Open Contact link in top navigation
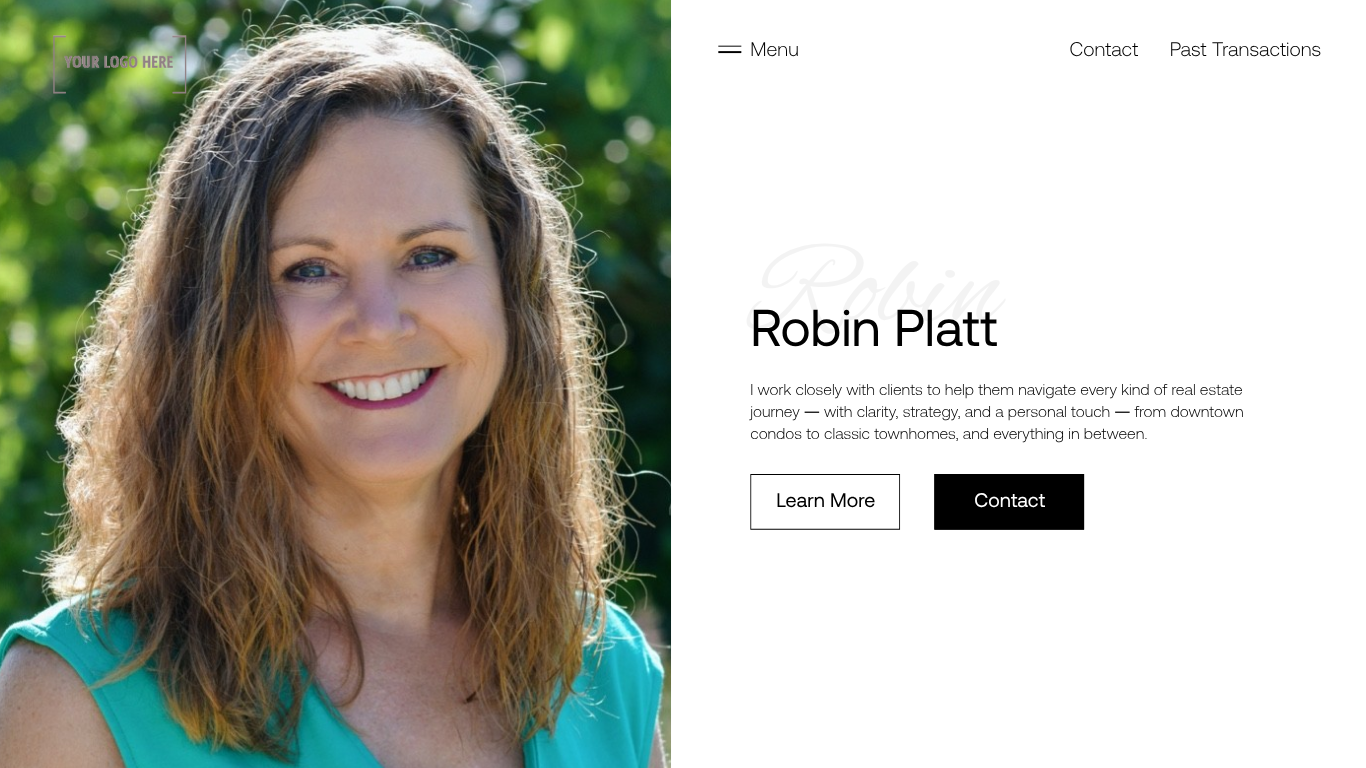This screenshot has width=1366, height=768. pos(1103,49)
